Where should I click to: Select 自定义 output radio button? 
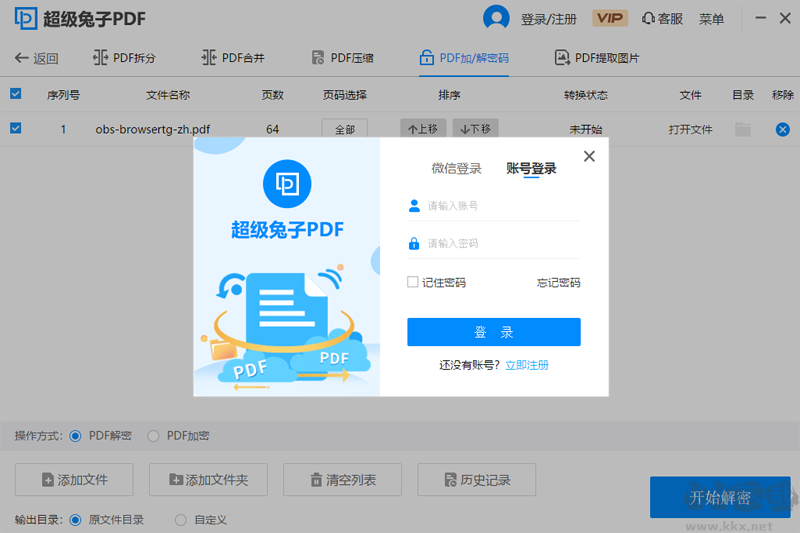(x=181, y=520)
